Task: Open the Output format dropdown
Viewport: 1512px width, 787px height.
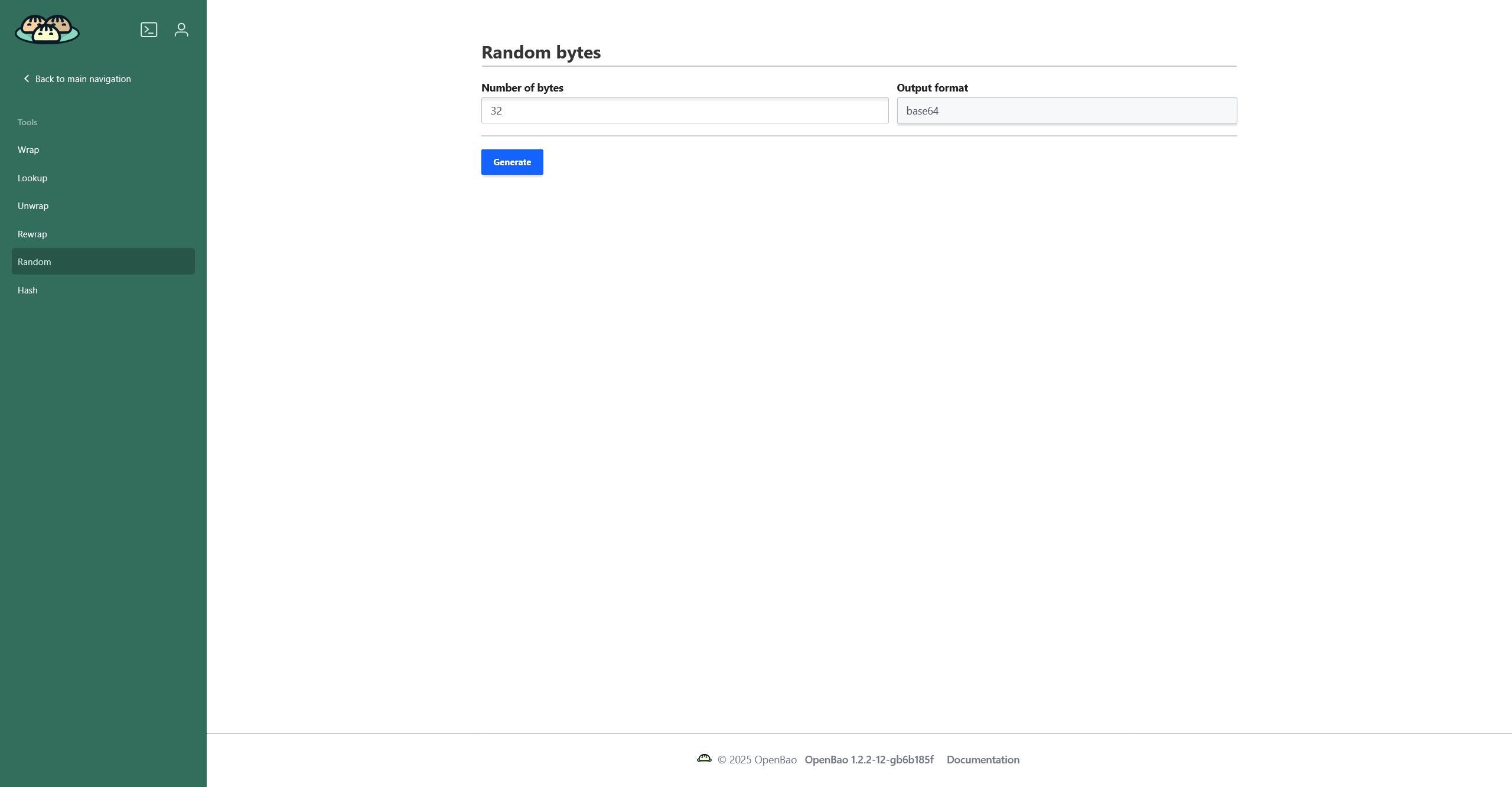Action: [x=1065, y=110]
